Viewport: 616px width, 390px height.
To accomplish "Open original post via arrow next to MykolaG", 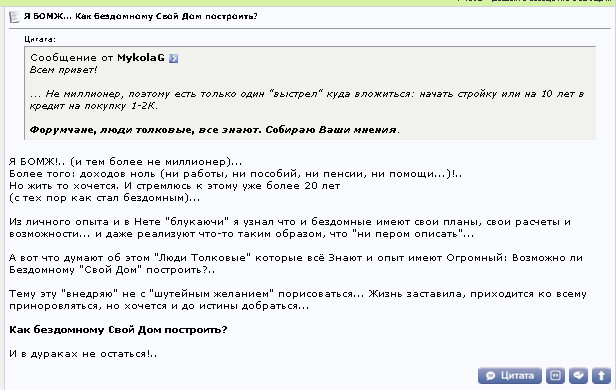I will coord(173,58).
